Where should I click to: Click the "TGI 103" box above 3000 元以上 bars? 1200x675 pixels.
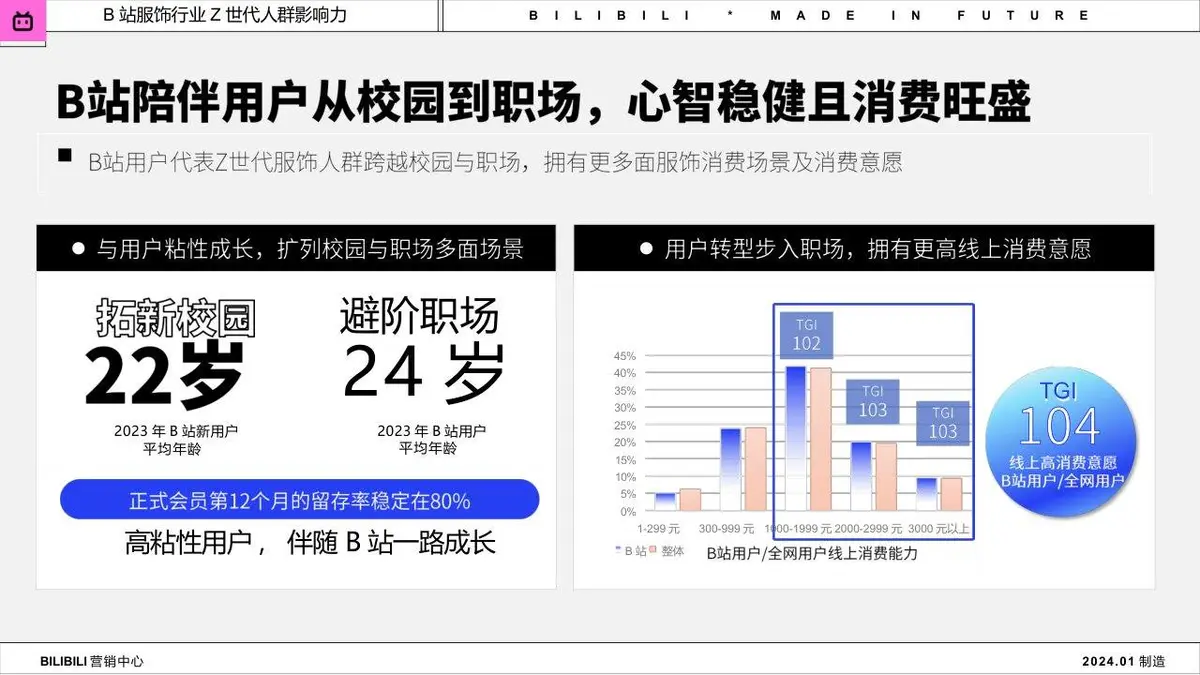[x=943, y=422]
